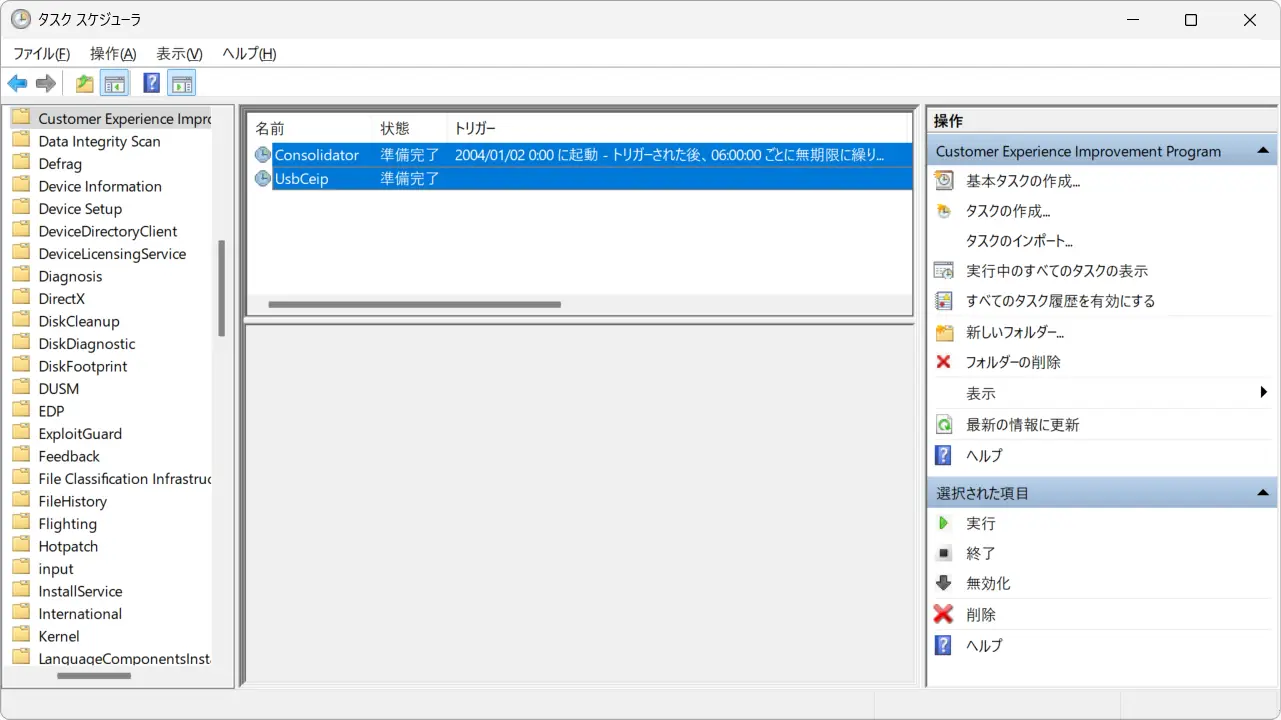Sort by the 状態 column header
This screenshot has height=720, width=1281.
408,128
